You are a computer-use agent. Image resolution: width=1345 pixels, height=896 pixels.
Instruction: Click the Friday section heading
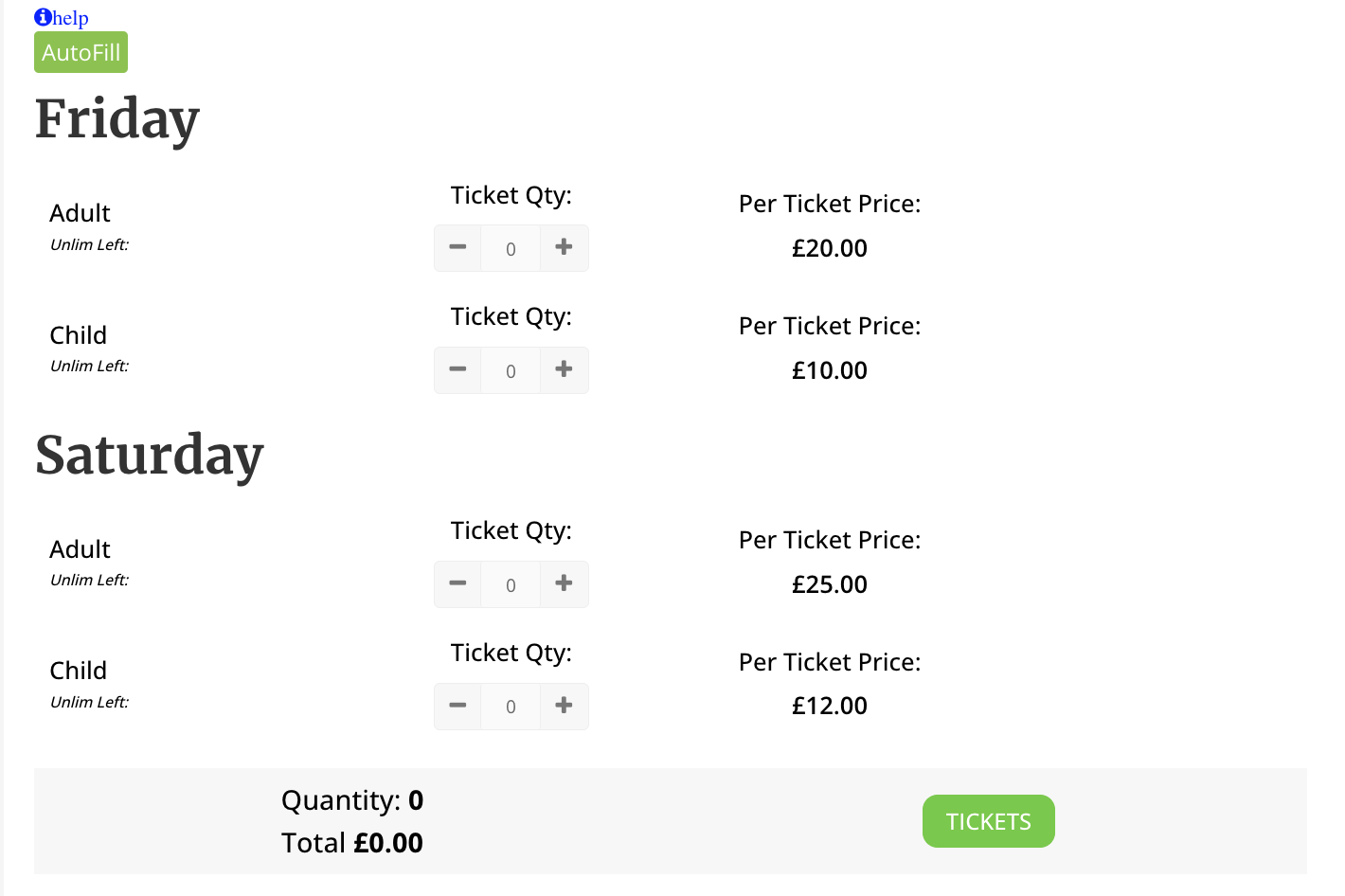(x=117, y=119)
